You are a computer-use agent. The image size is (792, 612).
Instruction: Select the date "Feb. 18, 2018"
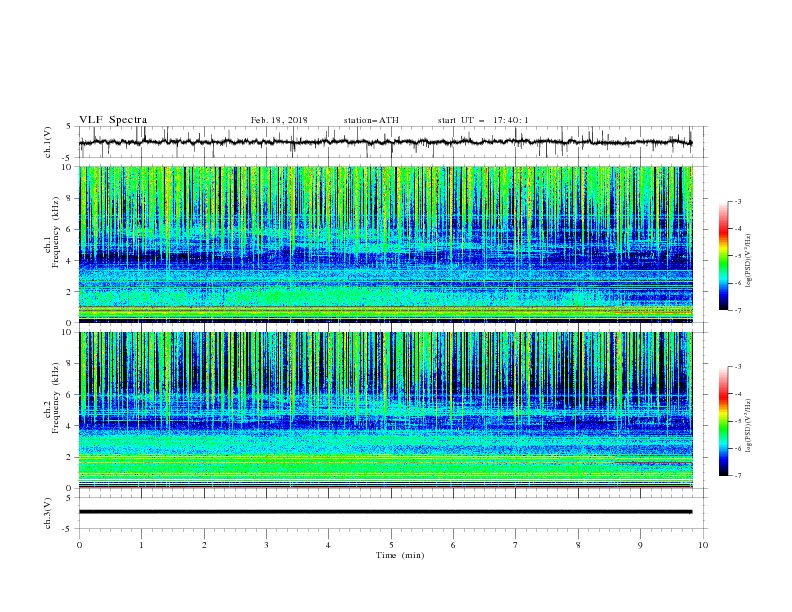279,120
